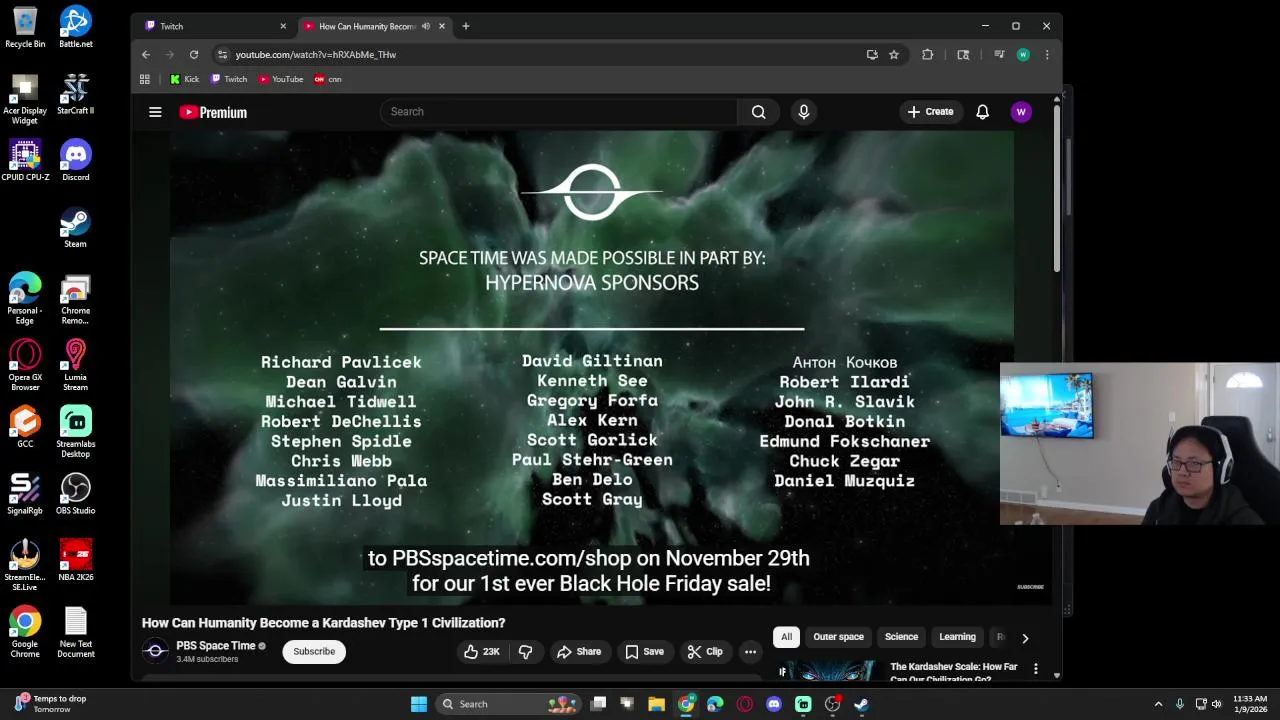Dislike the video with thumbs down
Screen dimensions: 1280x720
[x=525, y=652]
